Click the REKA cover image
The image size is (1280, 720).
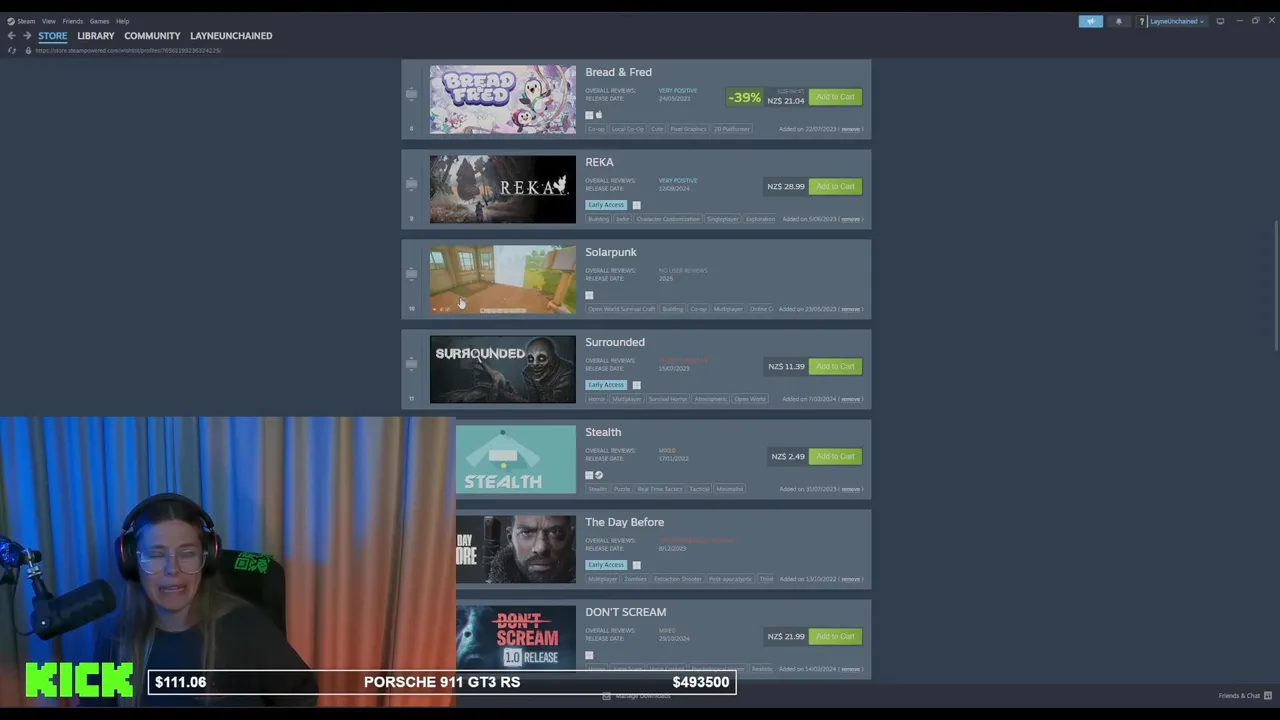click(x=503, y=189)
